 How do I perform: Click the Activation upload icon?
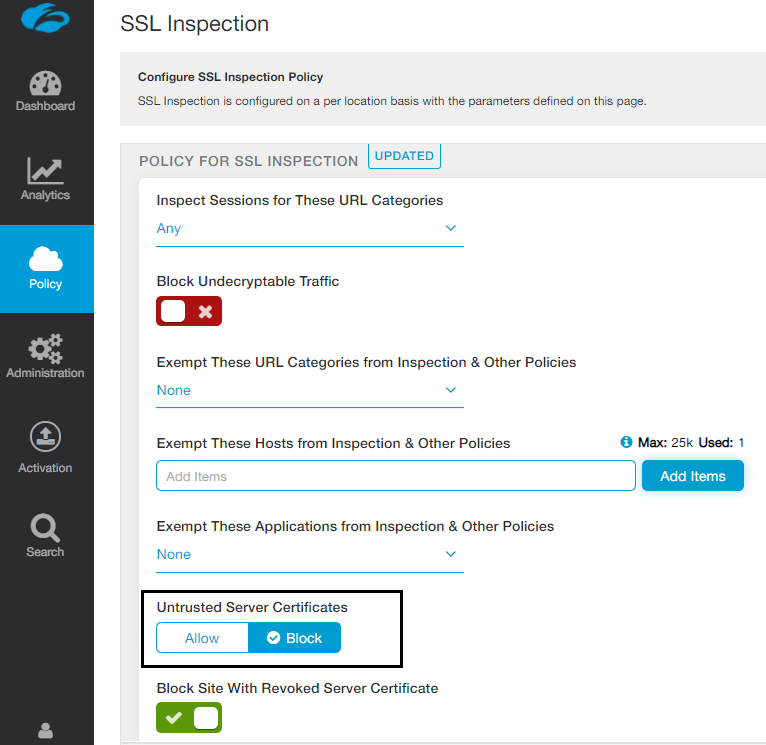tap(45, 437)
